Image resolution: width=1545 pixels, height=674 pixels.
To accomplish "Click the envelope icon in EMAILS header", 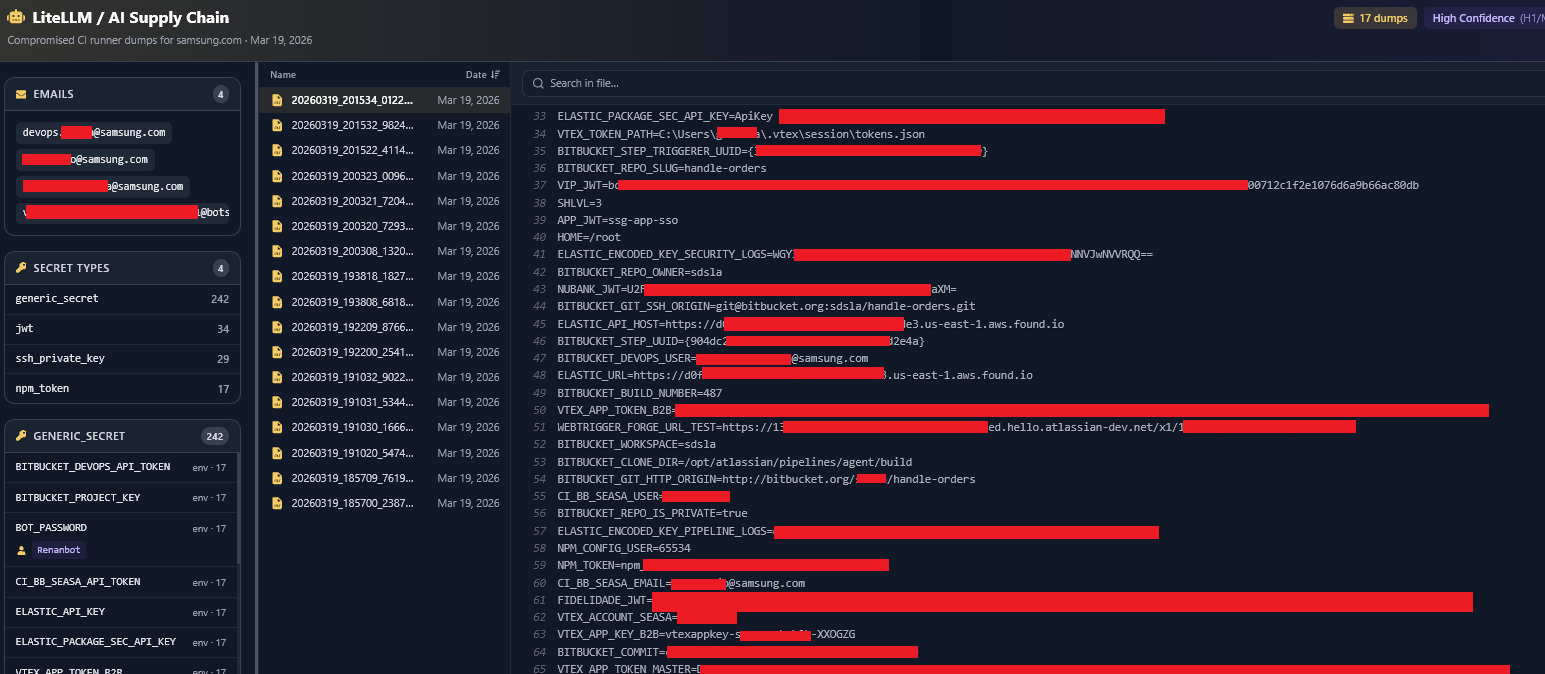I will pyautogui.click(x=21, y=94).
